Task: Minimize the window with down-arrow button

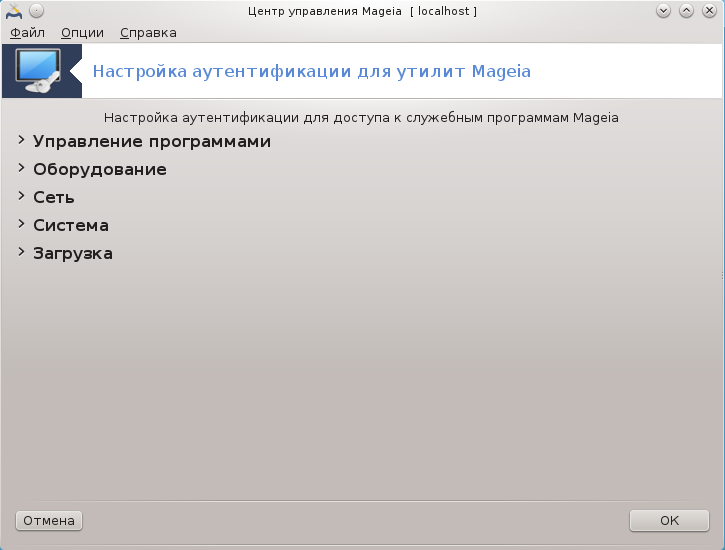Action: [x=663, y=11]
